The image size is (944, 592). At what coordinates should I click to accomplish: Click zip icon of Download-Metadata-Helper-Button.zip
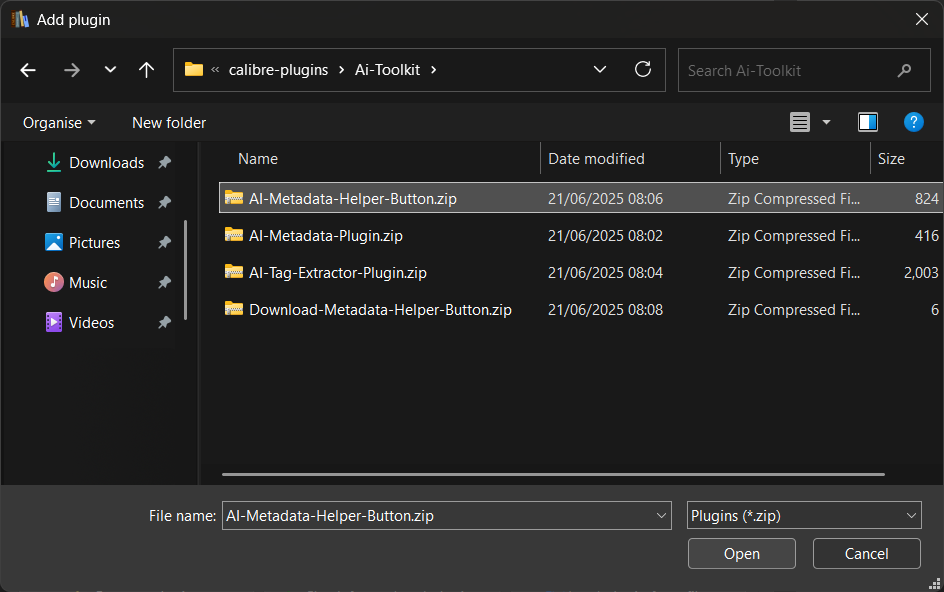(x=234, y=308)
